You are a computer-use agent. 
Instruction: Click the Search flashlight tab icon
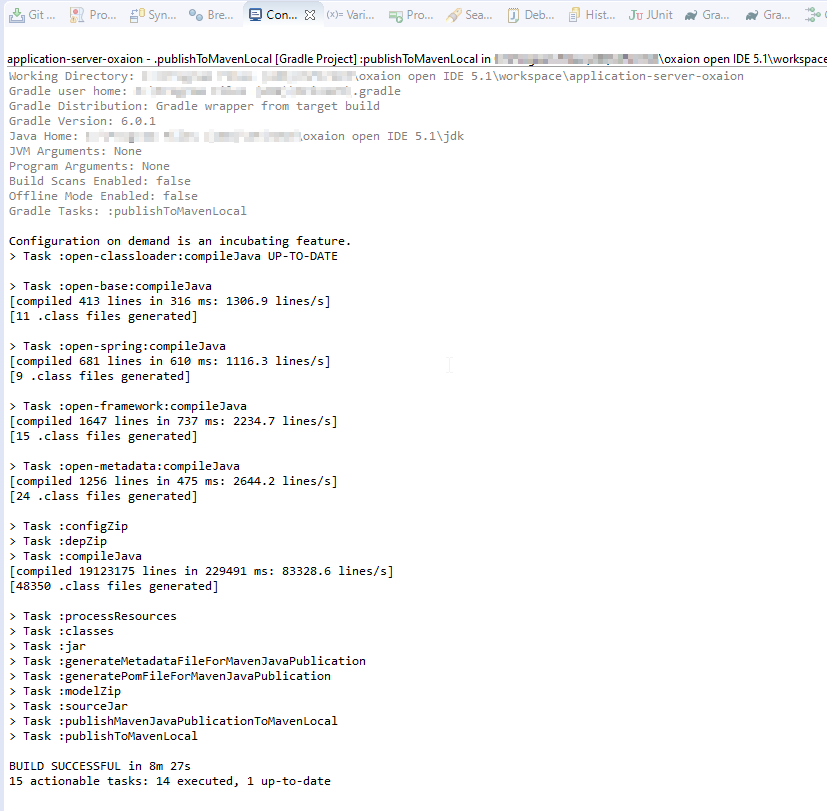[455, 15]
